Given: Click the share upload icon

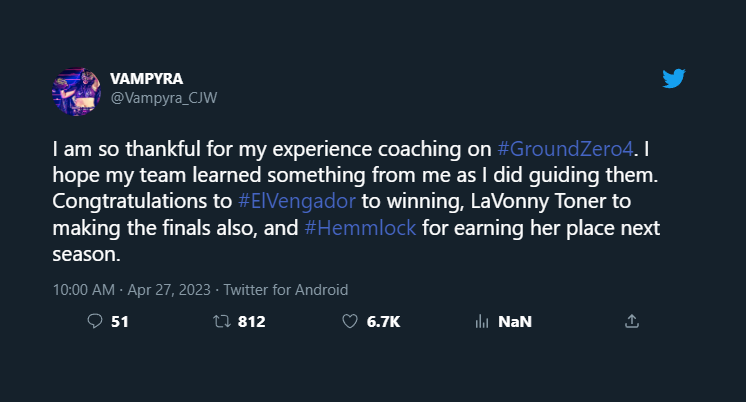Looking at the screenshot, I should coord(631,322).
